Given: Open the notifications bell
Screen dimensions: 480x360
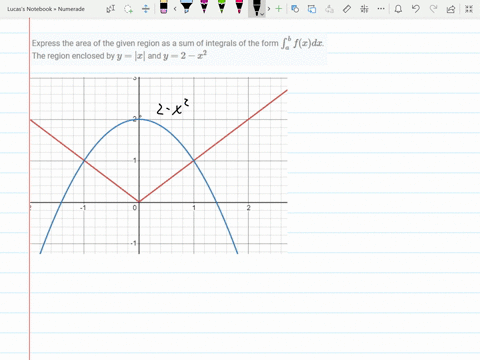Looking at the screenshot, I should pyautogui.click(x=398, y=9).
